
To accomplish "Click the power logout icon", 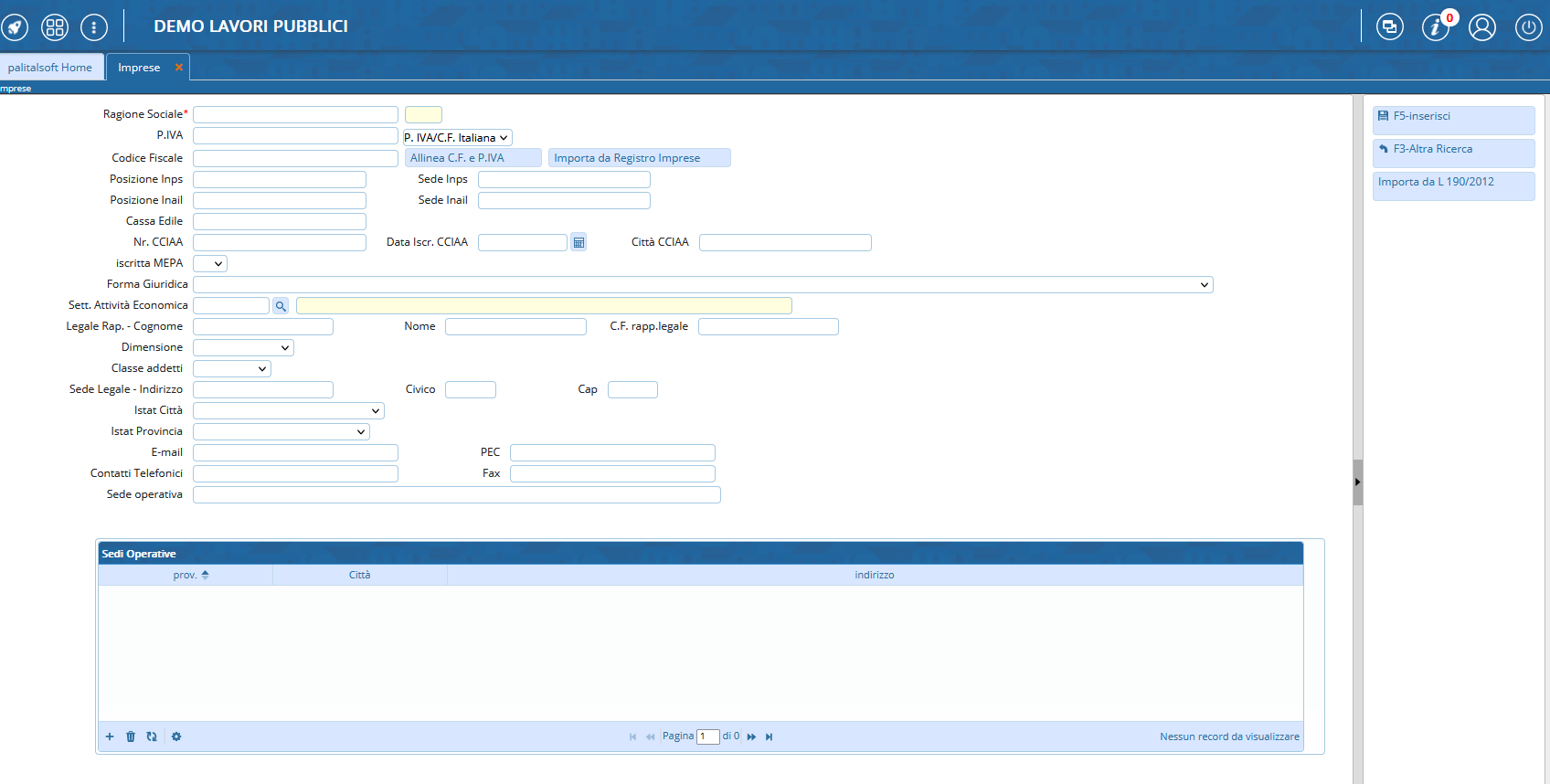I will click(1528, 27).
